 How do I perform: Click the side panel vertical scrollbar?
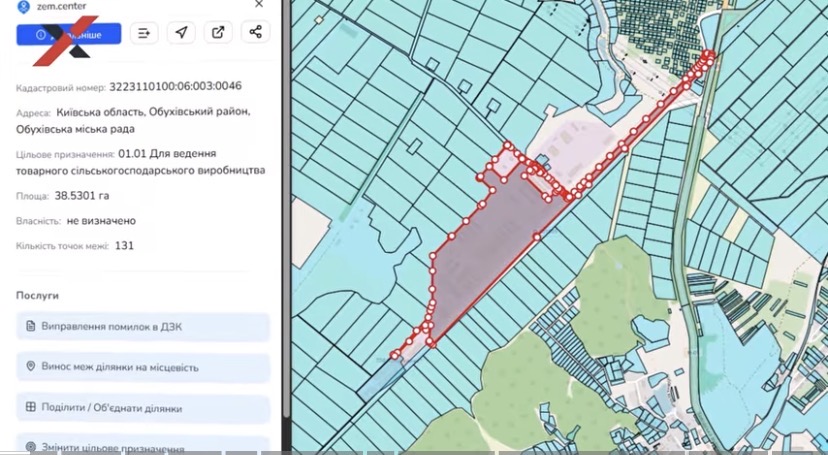(x=286, y=211)
